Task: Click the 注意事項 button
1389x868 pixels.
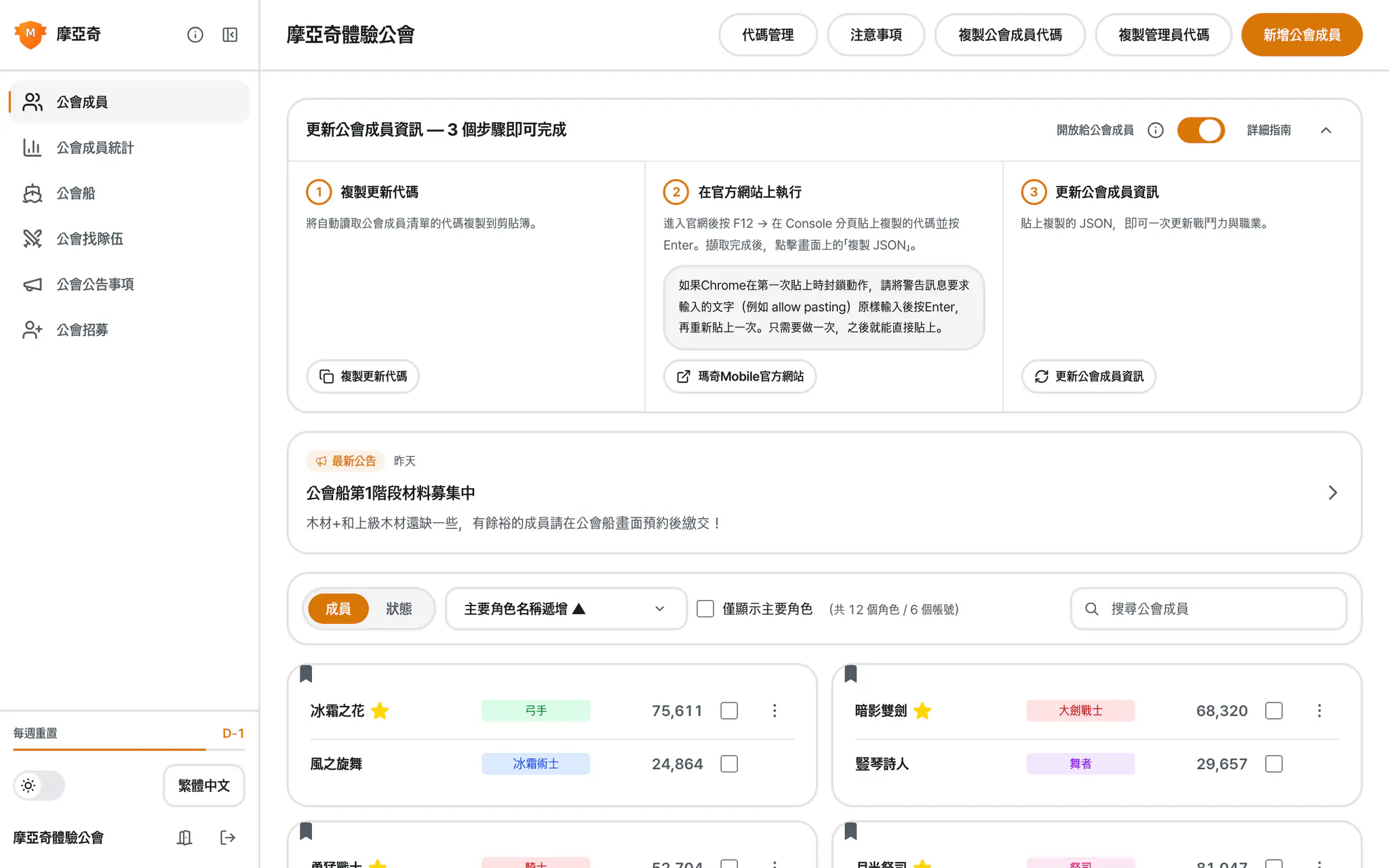Action: [x=876, y=35]
